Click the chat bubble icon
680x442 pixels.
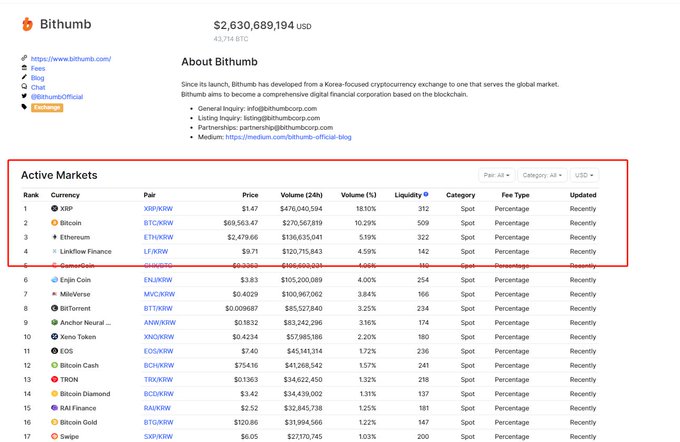[24, 86]
